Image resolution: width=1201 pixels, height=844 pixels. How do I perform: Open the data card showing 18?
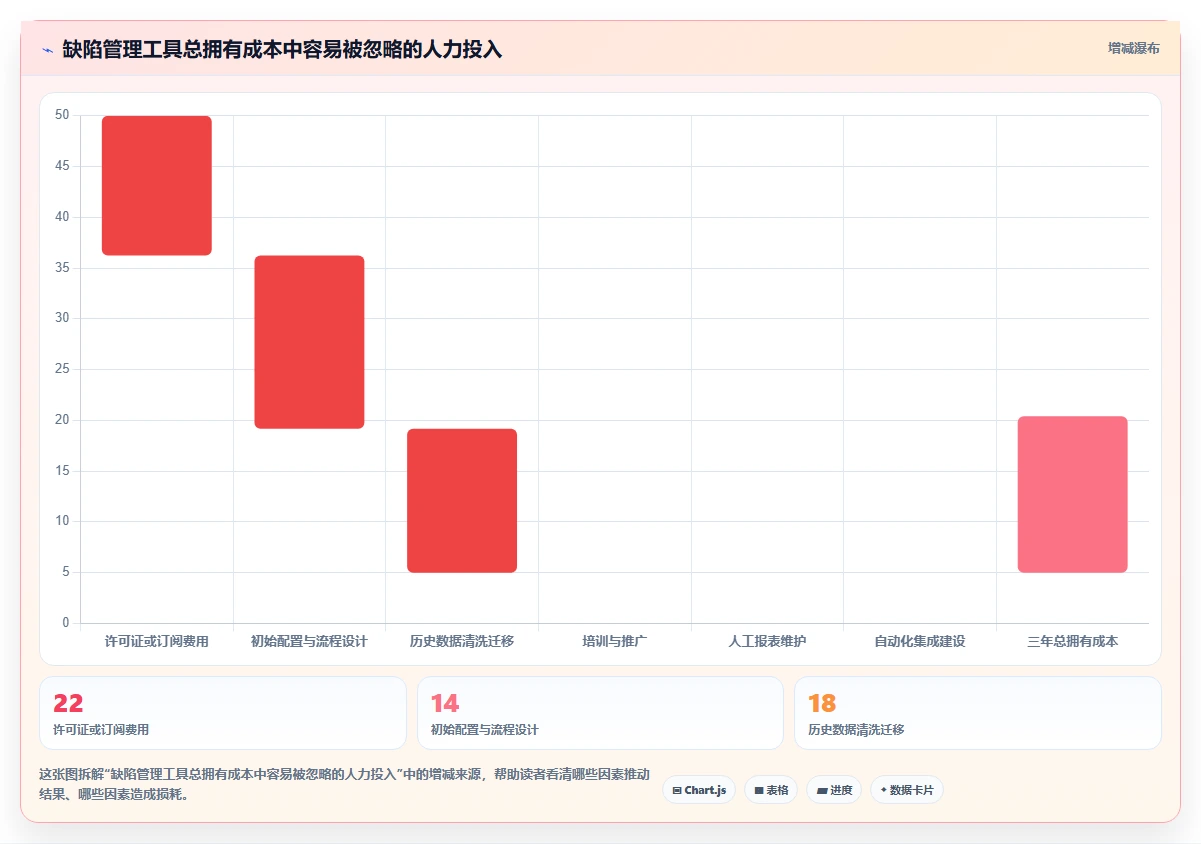pos(978,713)
